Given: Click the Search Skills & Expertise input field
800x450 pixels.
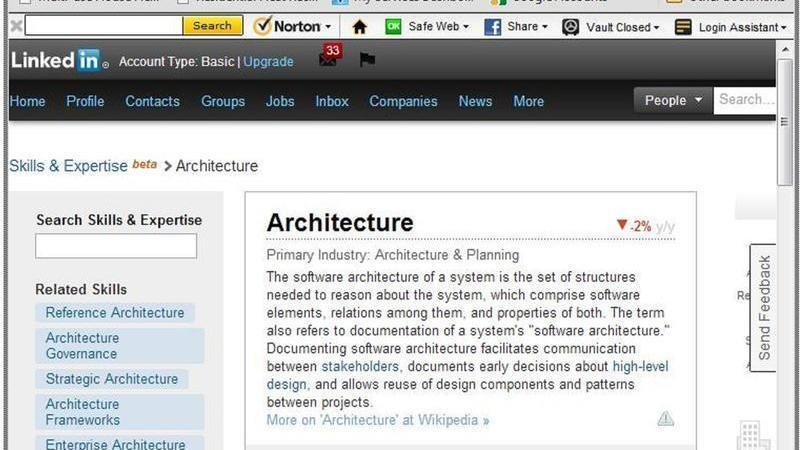Looking at the screenshot, I should pos(116,246).
